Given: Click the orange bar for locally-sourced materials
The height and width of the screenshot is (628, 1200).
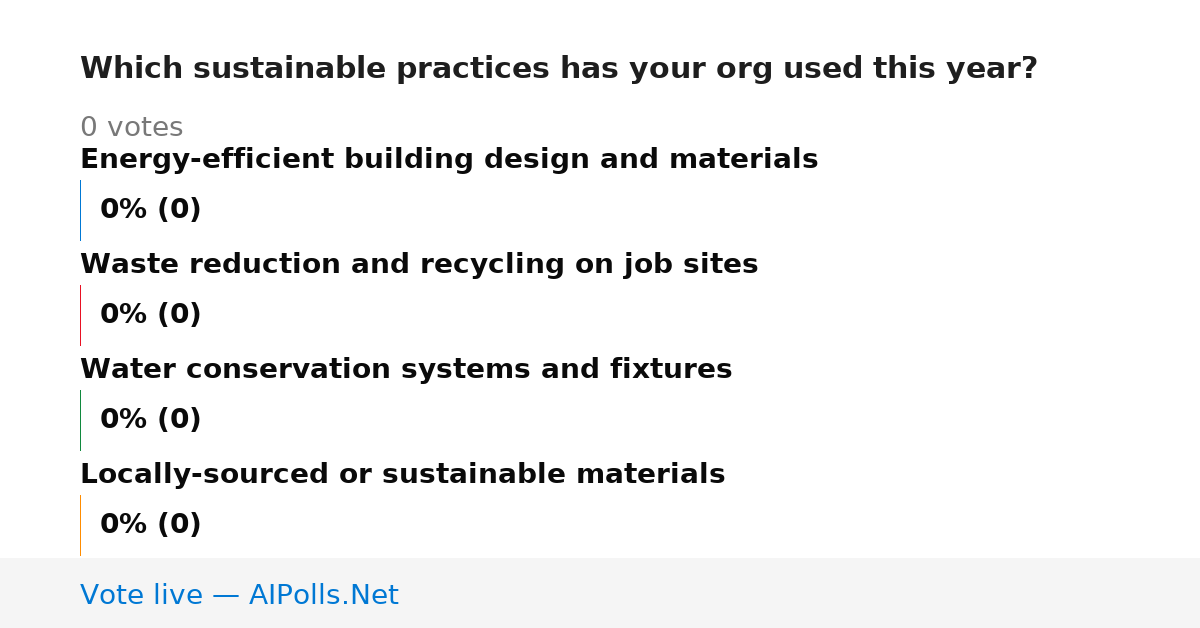Looking at the screenshot, I should click(x=80, y=525).
